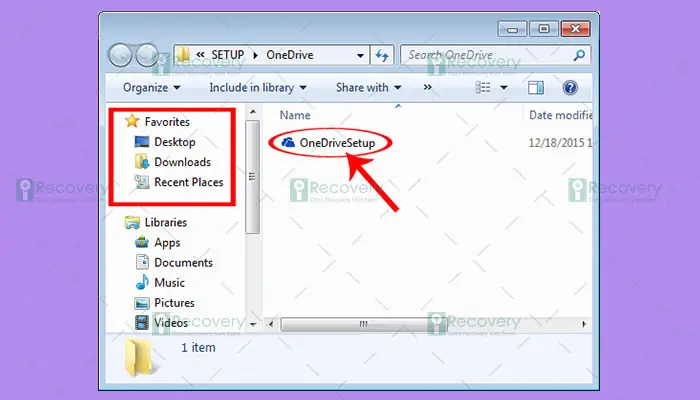Open the Share with menu
Viewport: 700px width, 400px height.
[x=369, y=88]
